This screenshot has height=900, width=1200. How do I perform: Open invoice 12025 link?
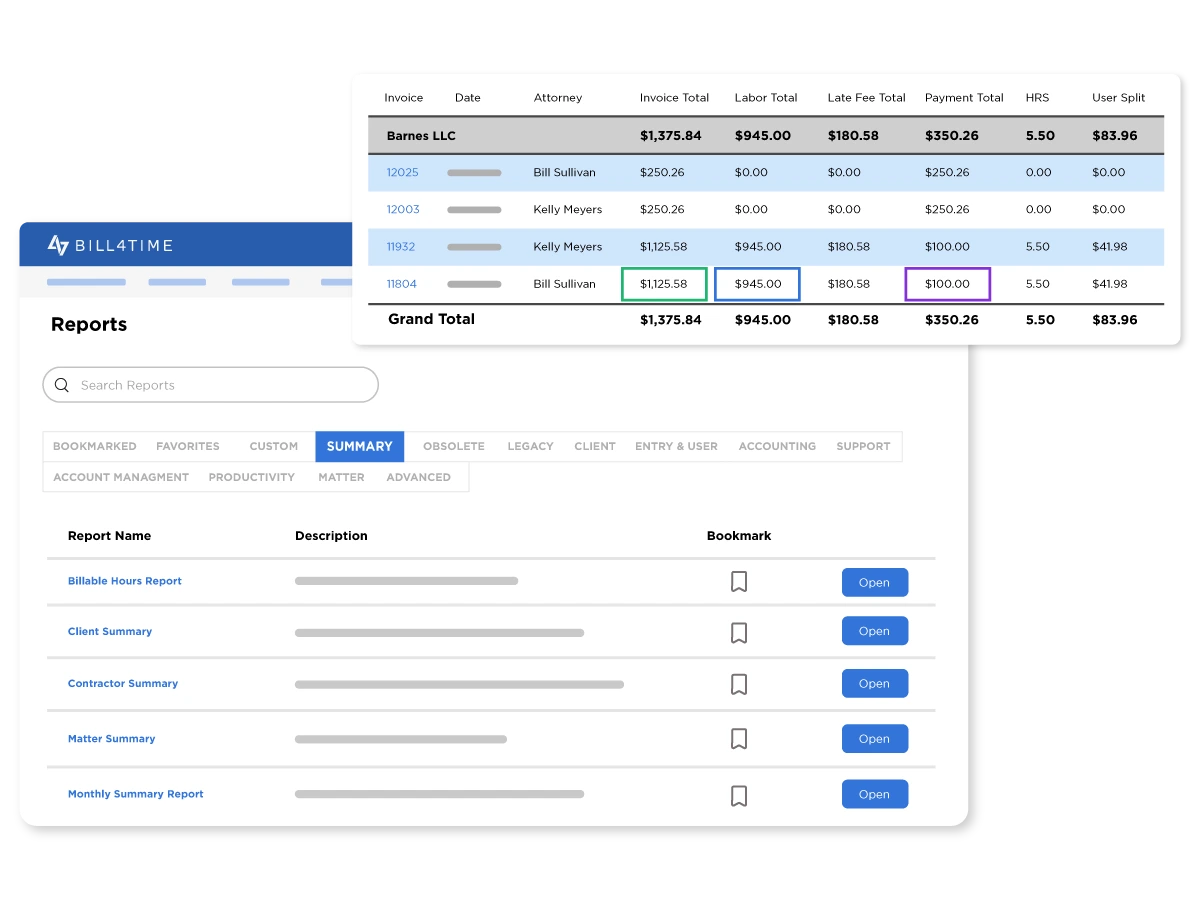[x=402, y=172]
